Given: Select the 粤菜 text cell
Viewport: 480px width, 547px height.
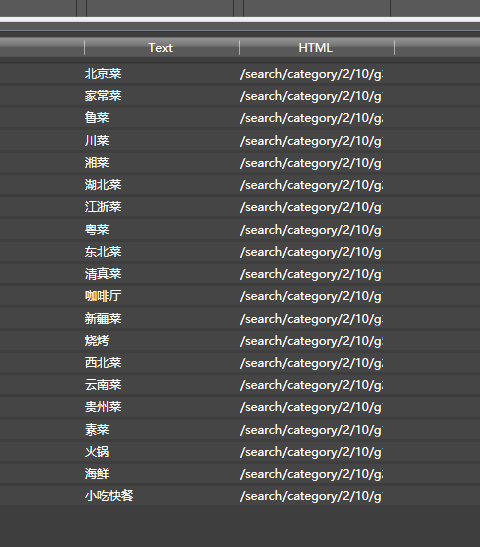Looking at the screenshot, I should 97,230.
